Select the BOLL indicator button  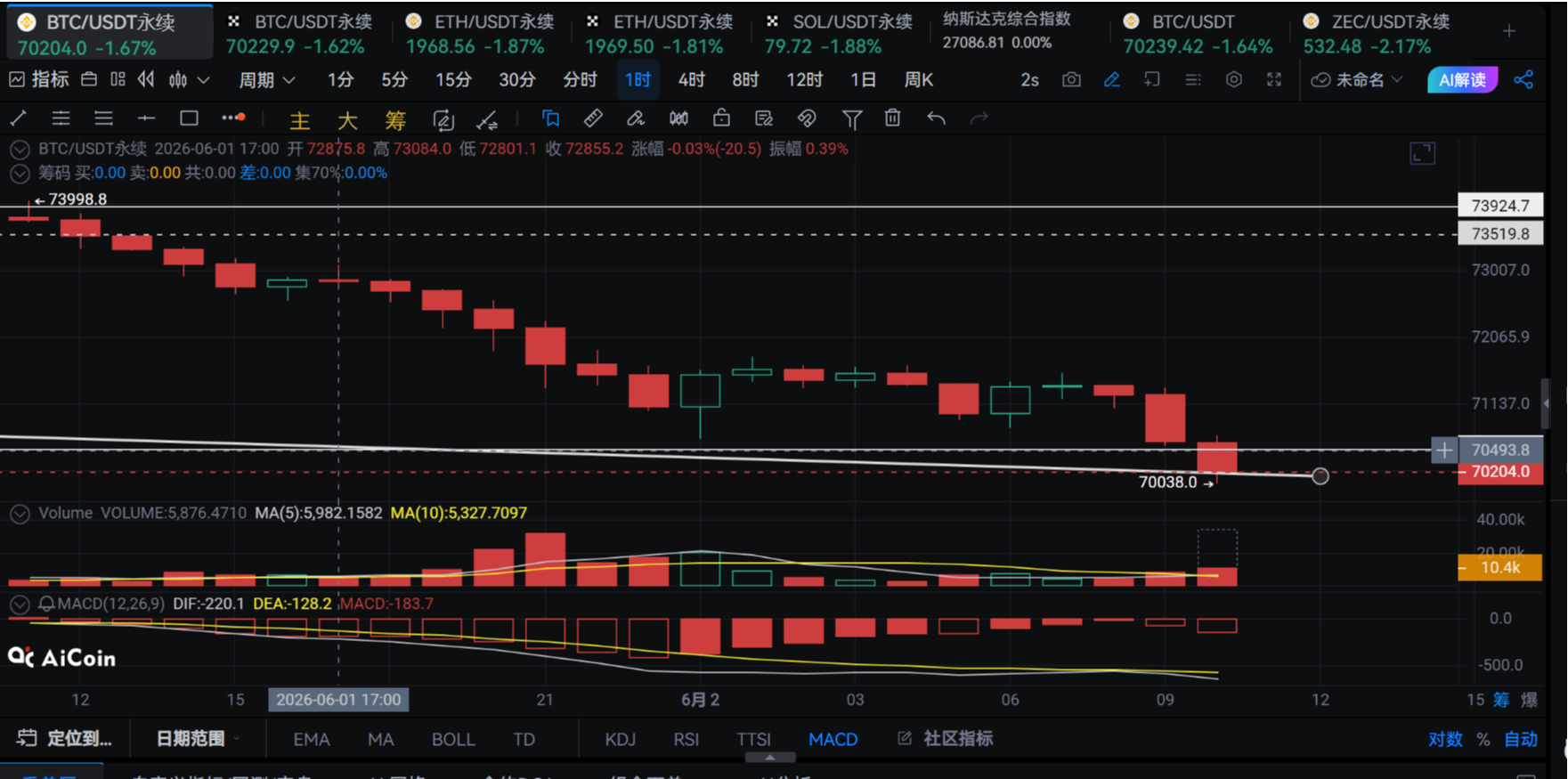pos(453,740)
